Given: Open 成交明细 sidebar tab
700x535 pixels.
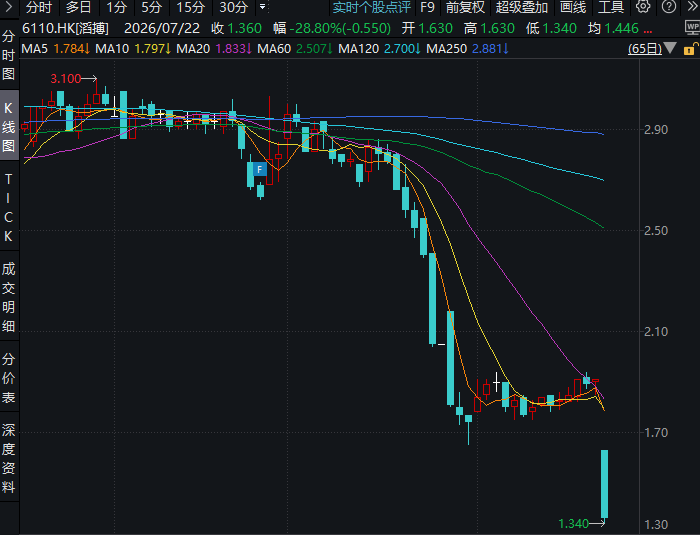Looking at the screenshot, I should pyautogui.click(x=8, y=297).
